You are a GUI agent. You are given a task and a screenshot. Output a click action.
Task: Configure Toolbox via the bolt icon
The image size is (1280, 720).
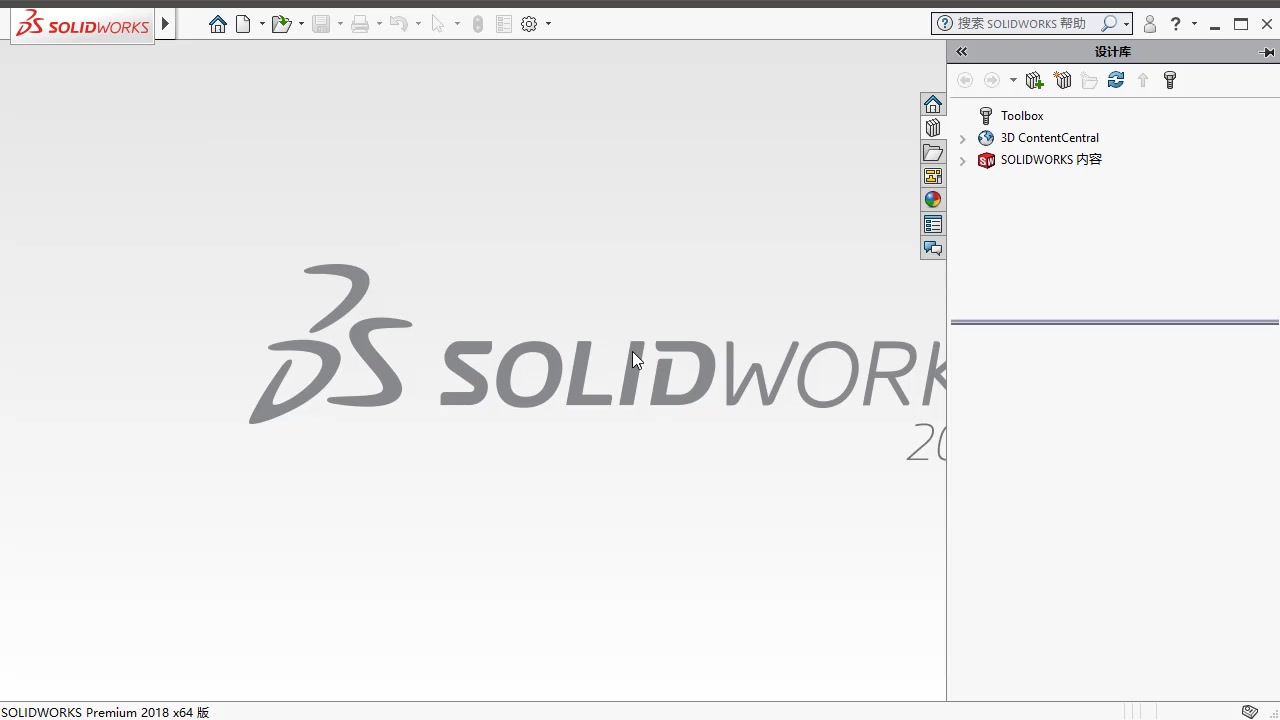[1169, 80]
